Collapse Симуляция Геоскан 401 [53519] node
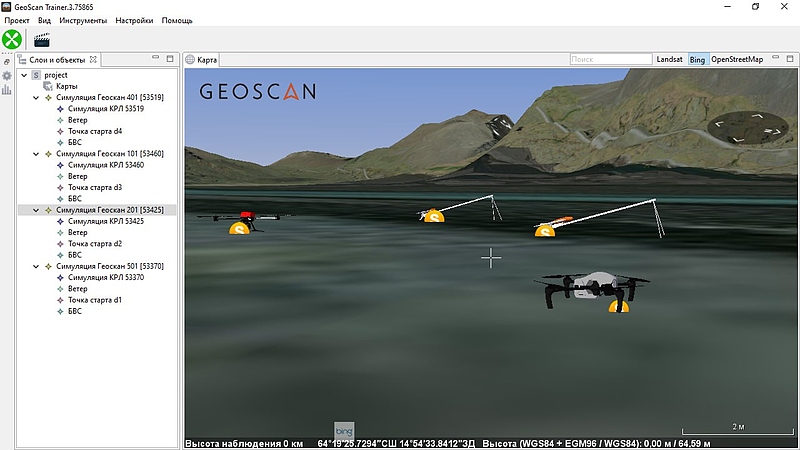 click(36, 97)
